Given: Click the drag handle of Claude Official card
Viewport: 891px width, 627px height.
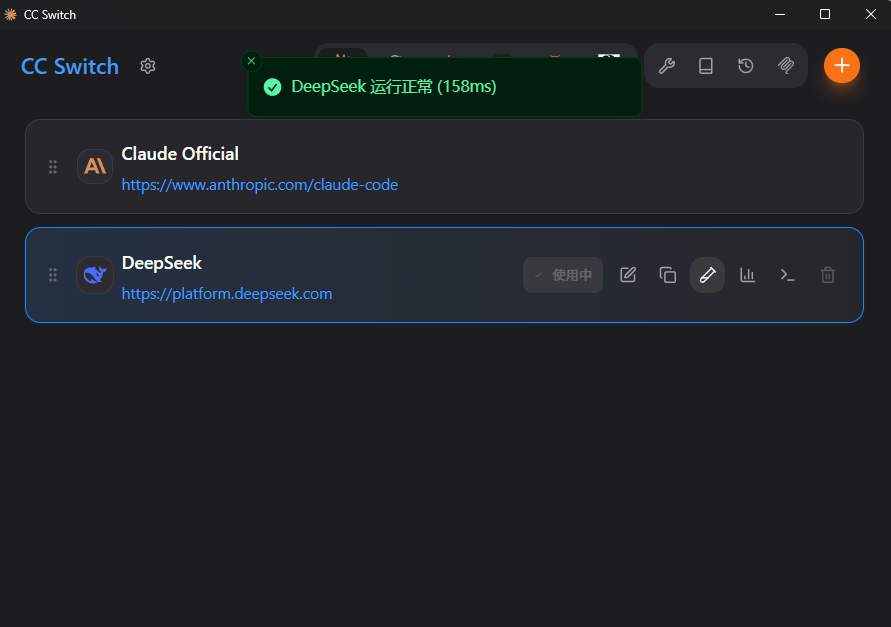Looking at the screenshot, I should pyautogui.click(x=53, y=167).
